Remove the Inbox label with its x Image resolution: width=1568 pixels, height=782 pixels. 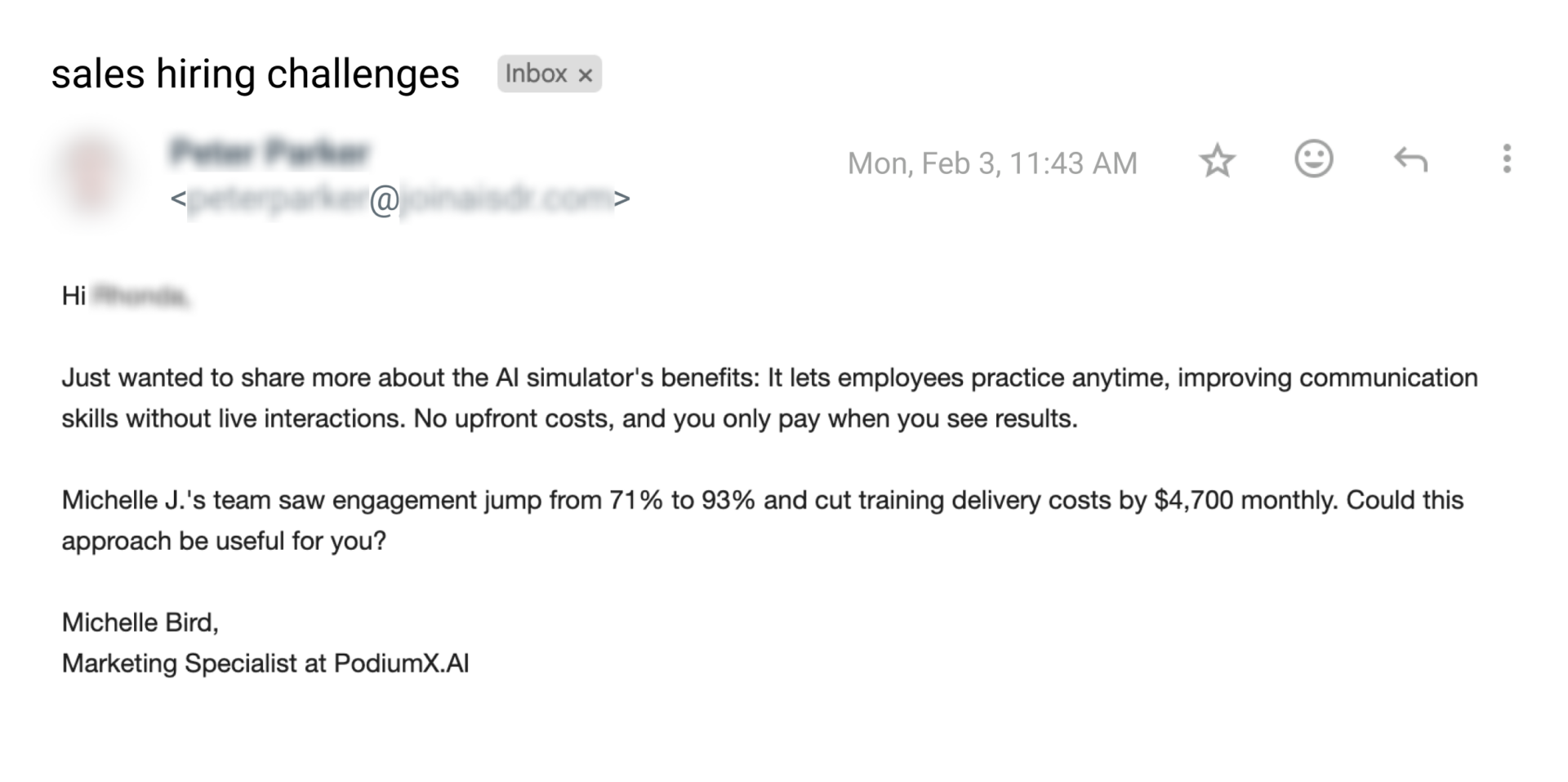(x=585, y=75)
